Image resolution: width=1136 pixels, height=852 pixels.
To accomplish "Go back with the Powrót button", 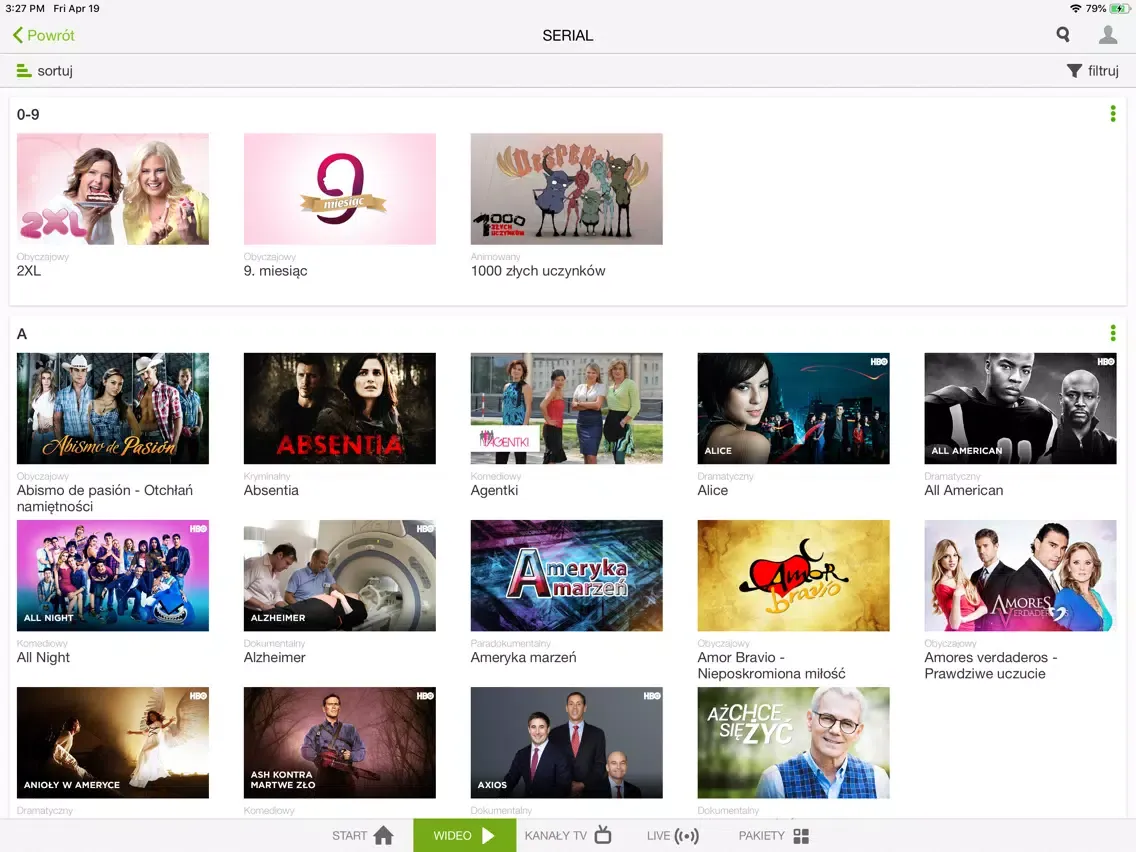I will pos(43,35).
